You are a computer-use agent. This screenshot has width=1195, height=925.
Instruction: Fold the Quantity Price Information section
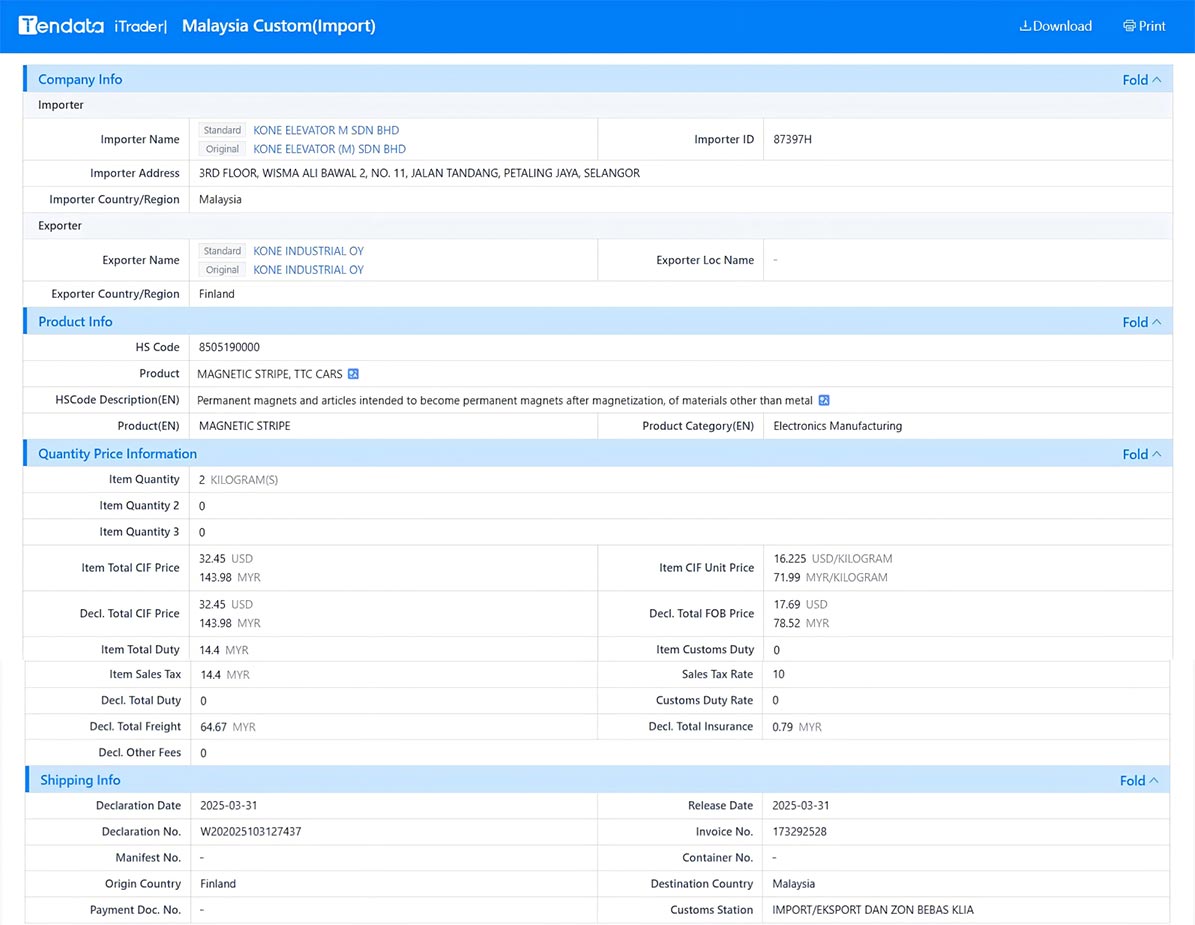[1142, 453]
